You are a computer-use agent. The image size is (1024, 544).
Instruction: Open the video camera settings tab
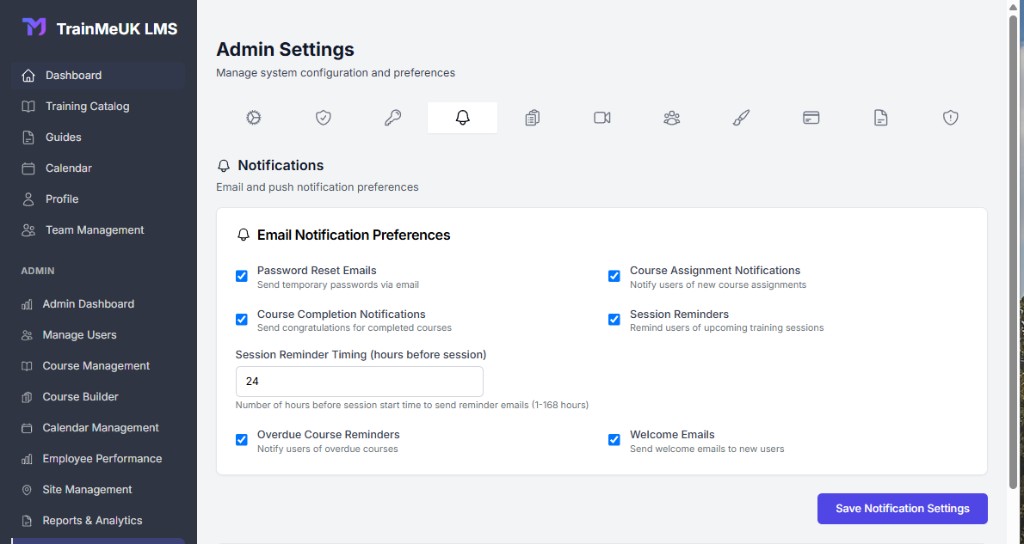(602, 118)
